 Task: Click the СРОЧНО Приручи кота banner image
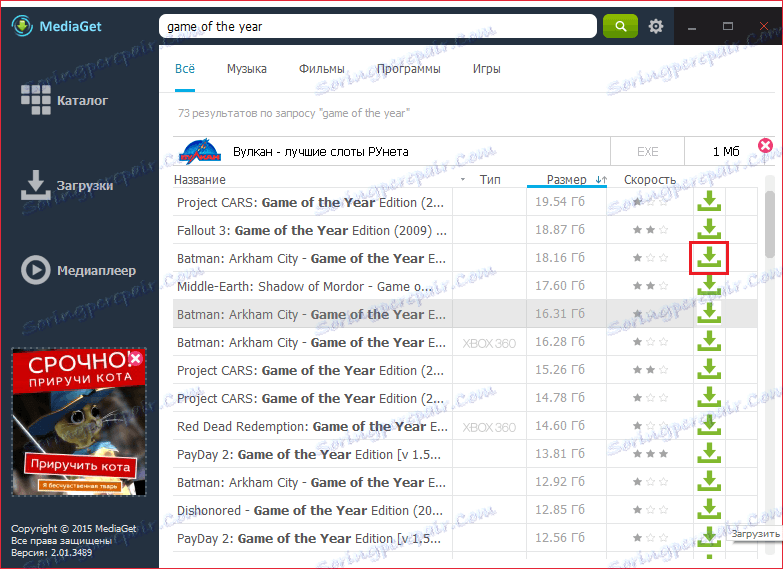79,422
